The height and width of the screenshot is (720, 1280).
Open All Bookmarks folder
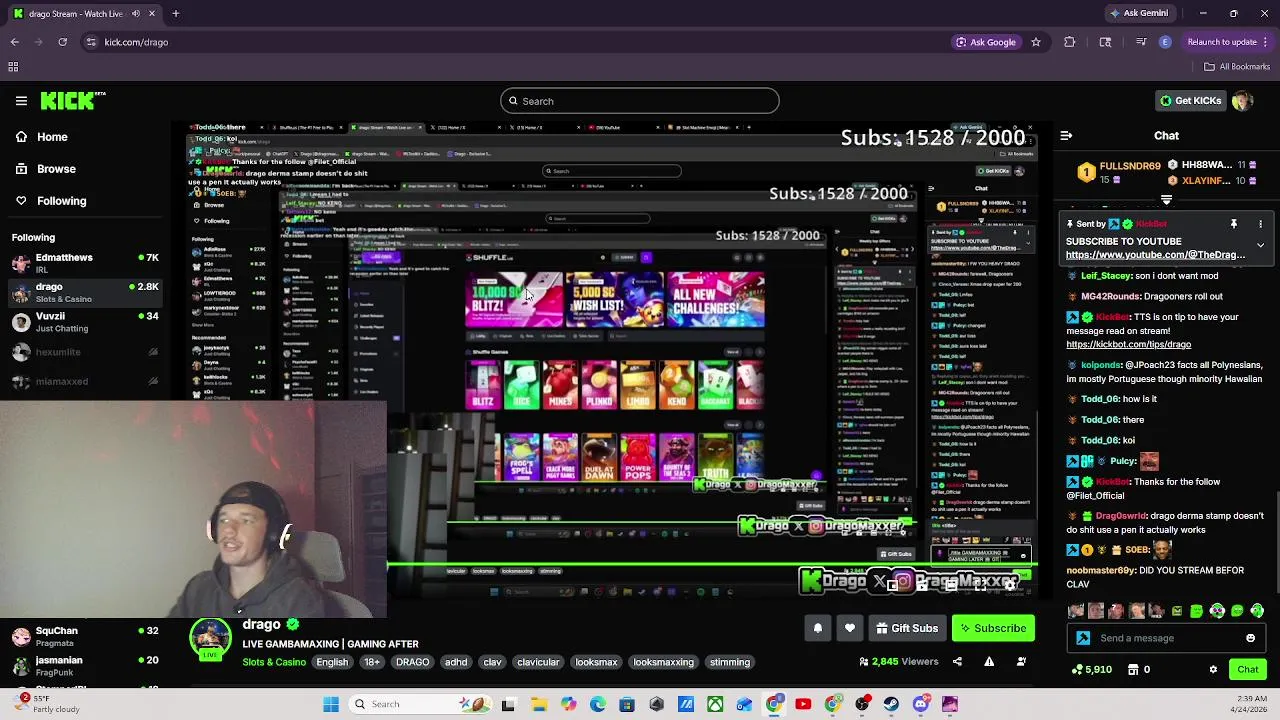(1237, 67)
